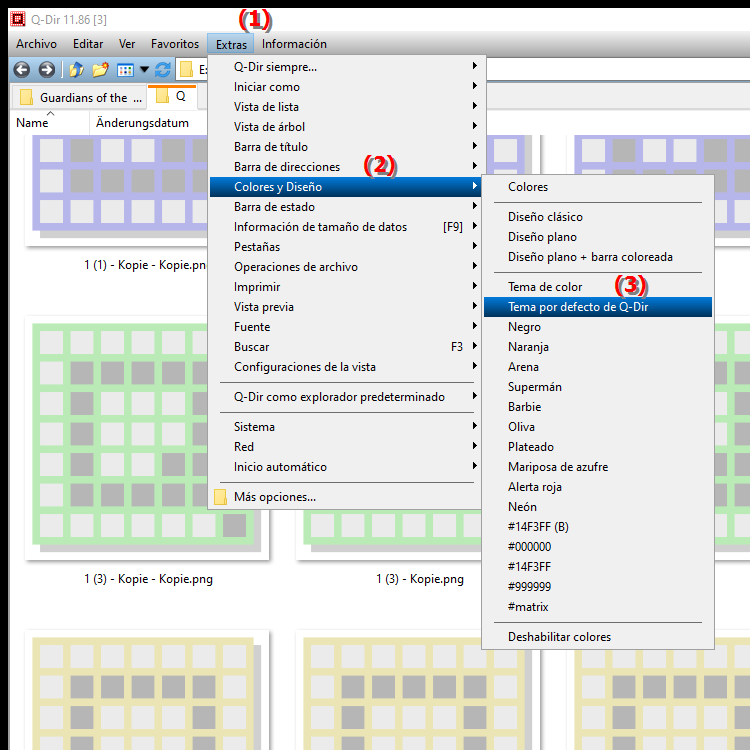
Task: Open the Ver menu
Action: pos(127,44)
